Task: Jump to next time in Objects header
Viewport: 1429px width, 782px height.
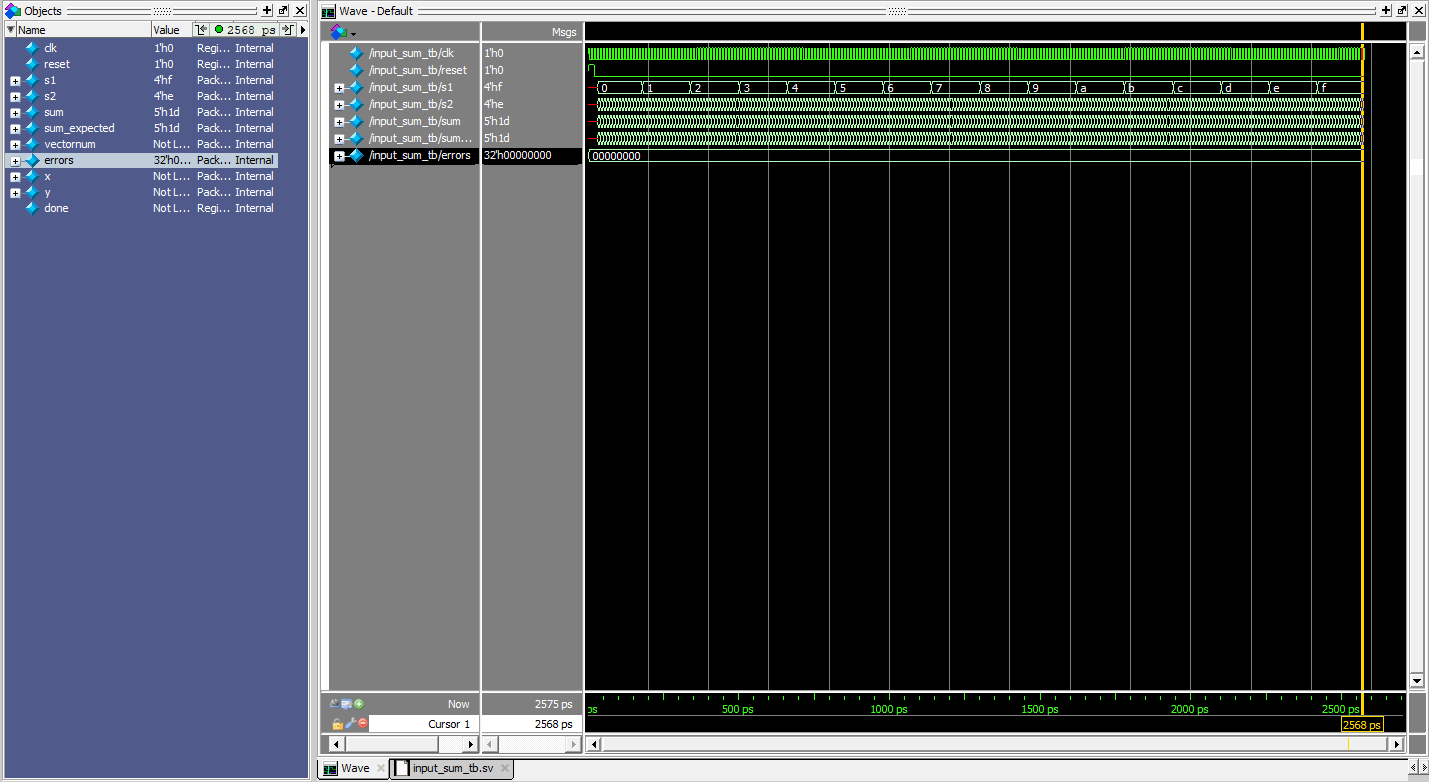Action: point(288,30)
